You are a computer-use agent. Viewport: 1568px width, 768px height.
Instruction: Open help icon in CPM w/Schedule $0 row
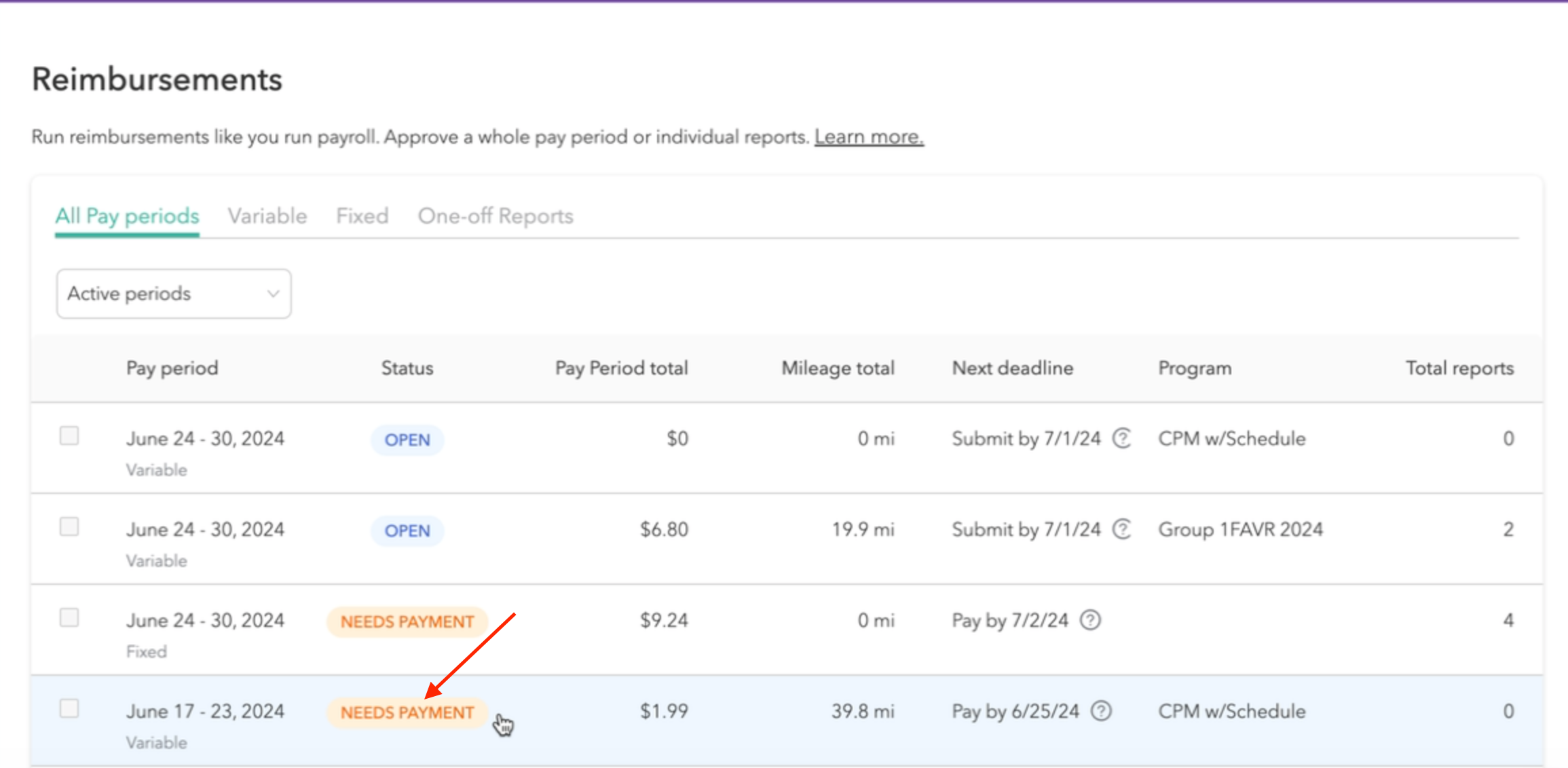click(1122, 438)
